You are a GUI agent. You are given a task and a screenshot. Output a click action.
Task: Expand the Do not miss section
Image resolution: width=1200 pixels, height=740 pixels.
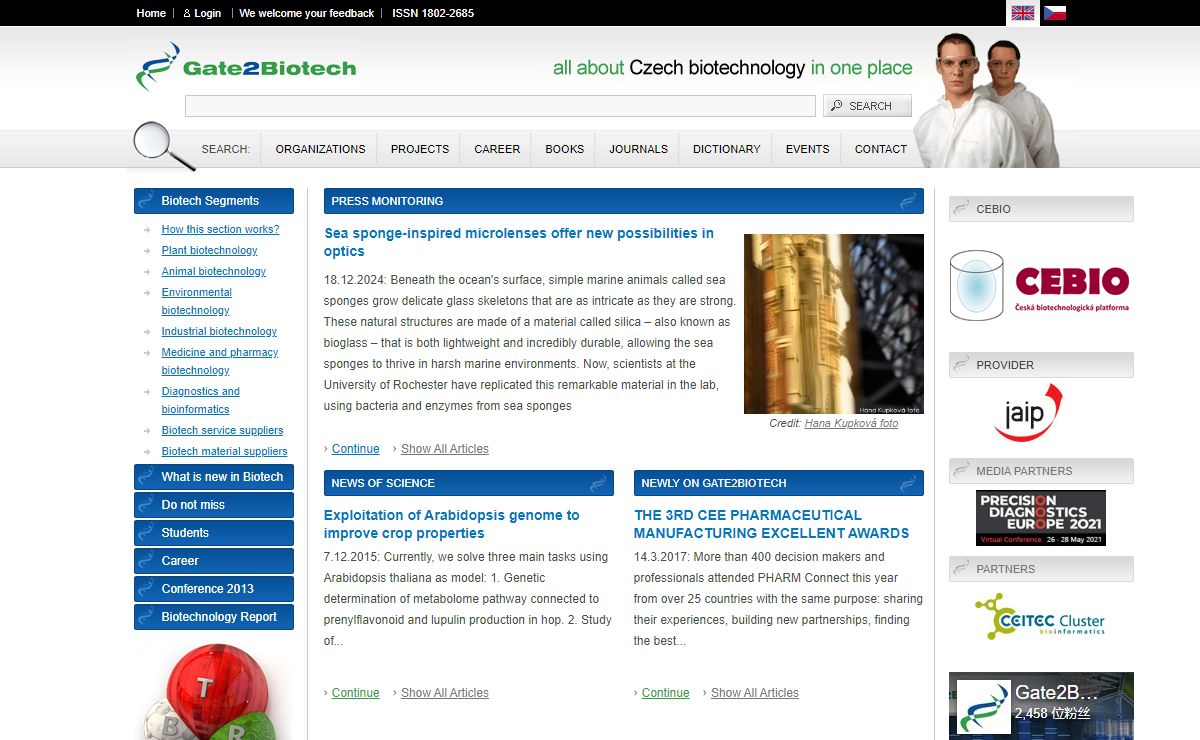click(x=214, y=505)
